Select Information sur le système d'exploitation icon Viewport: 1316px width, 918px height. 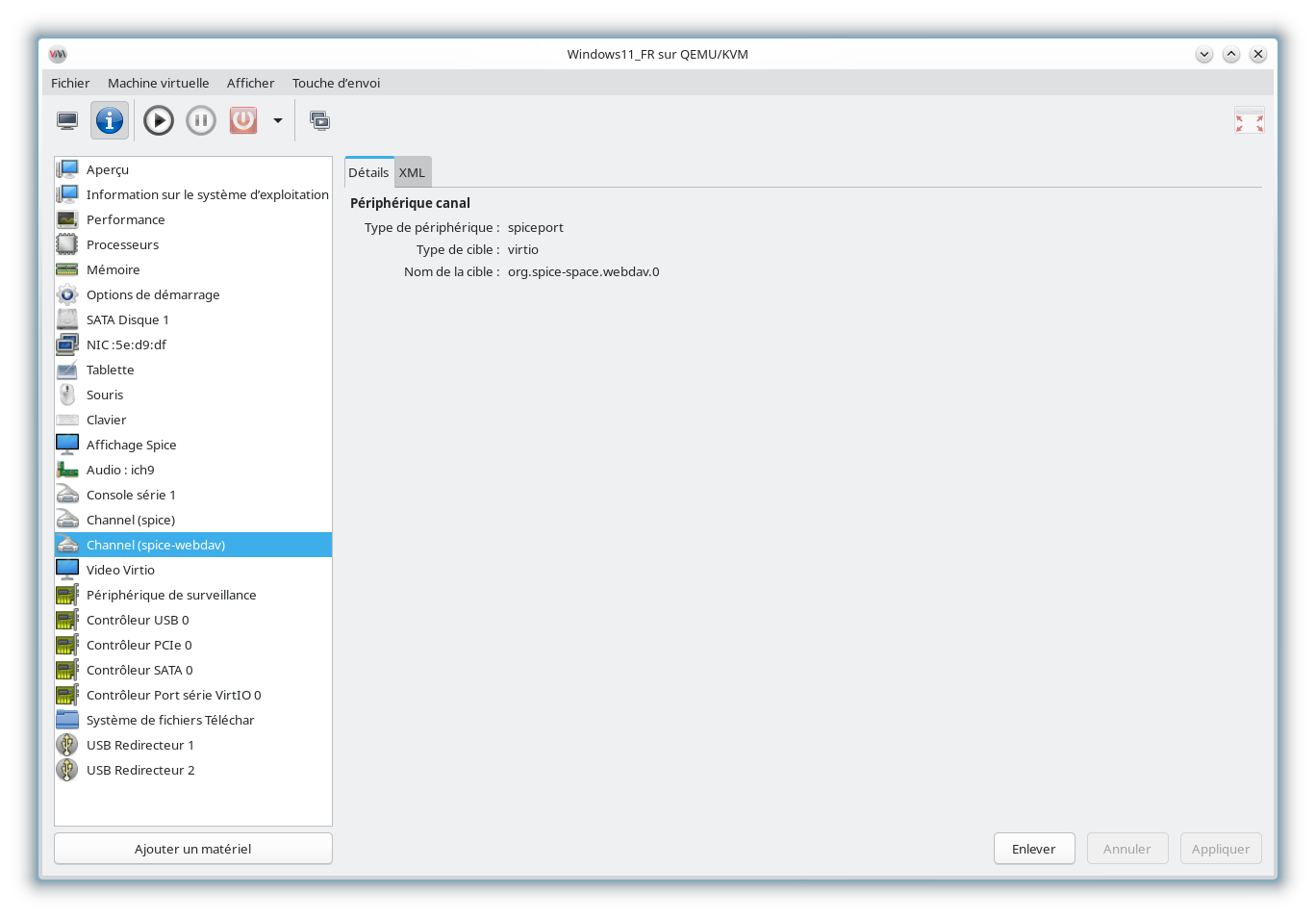[67, 194]
